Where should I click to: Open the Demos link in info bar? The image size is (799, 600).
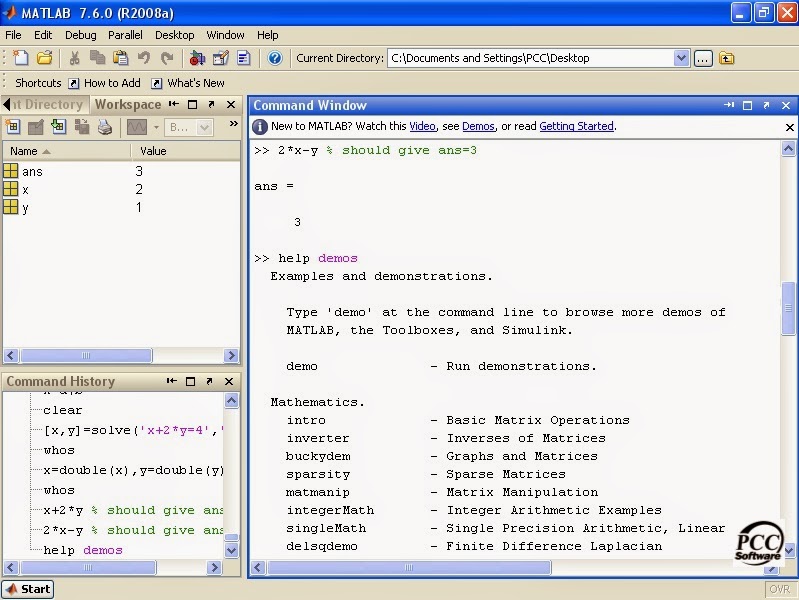tap(478, 126)
